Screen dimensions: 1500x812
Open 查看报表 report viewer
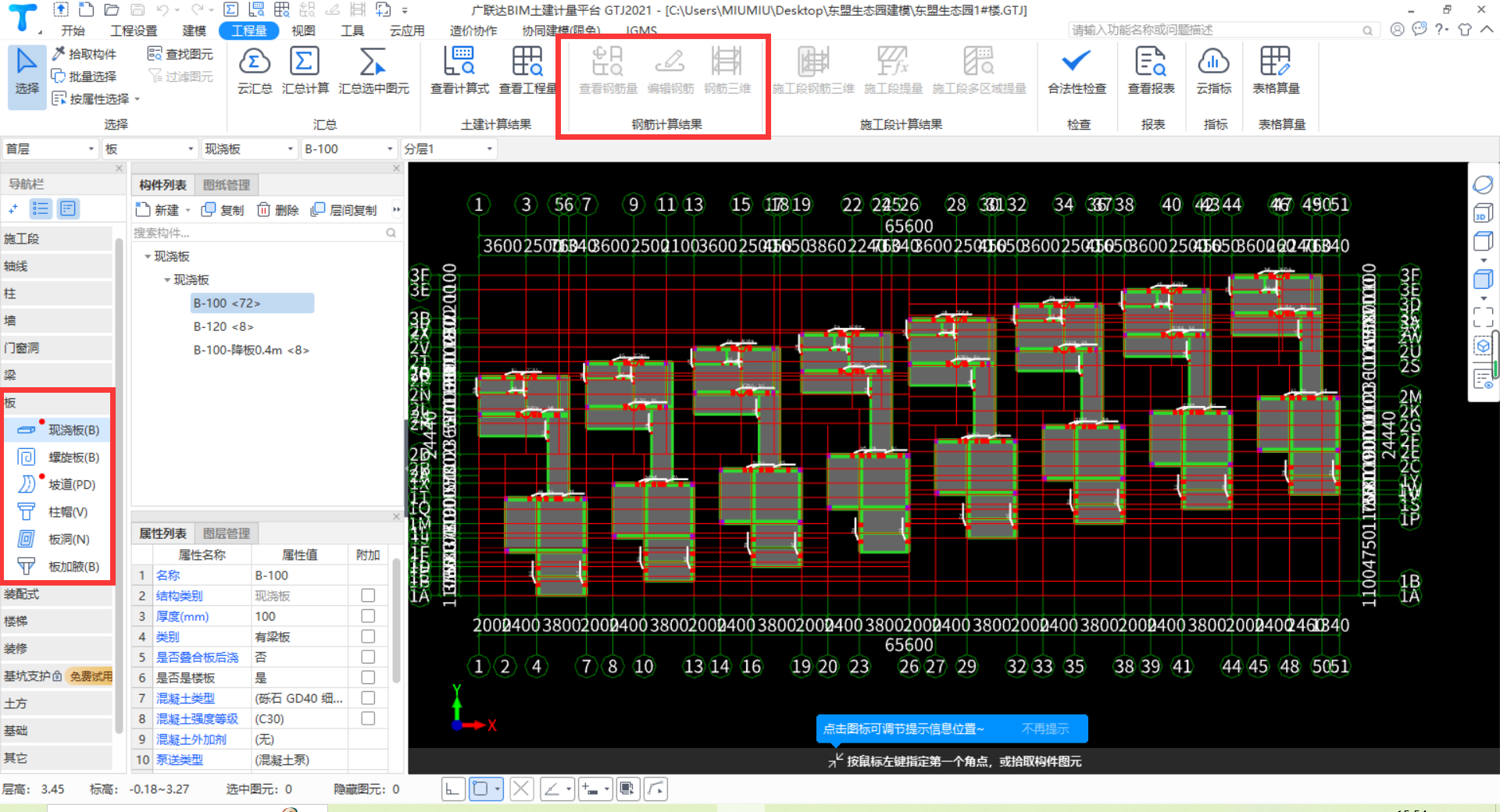(1151, 70)
